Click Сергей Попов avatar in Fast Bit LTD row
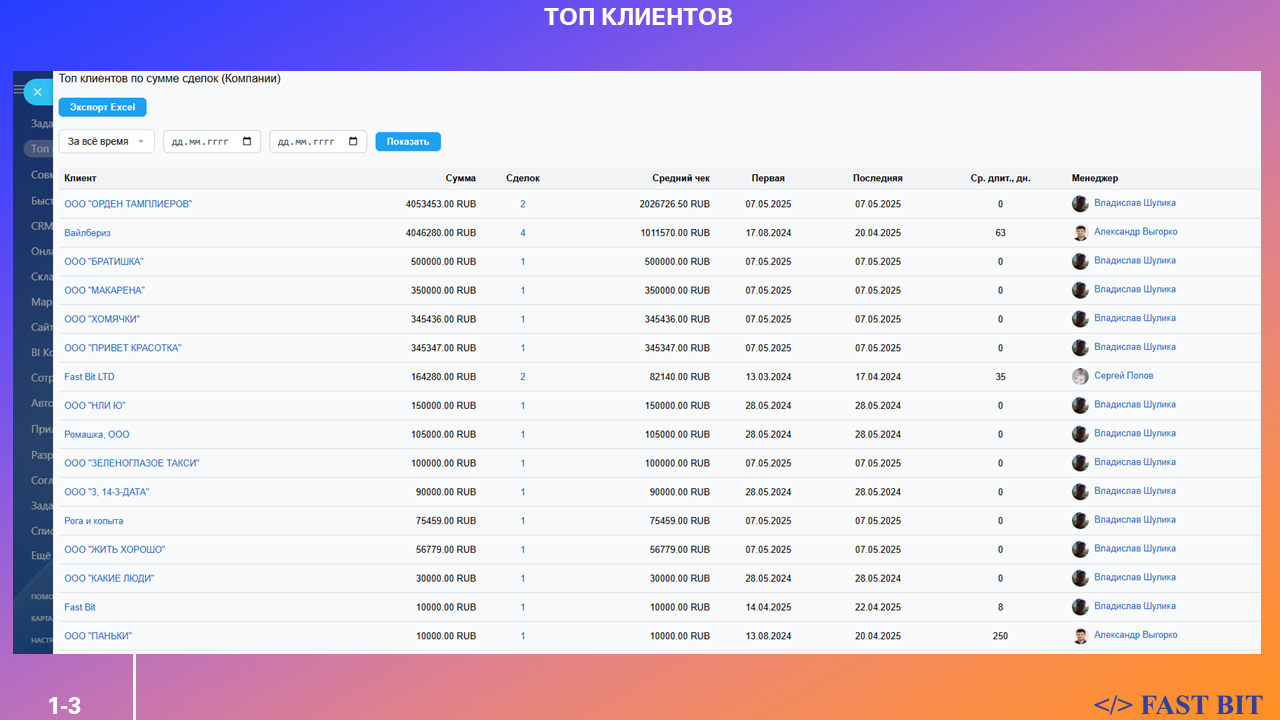1280x720 pixels. coord(1080,377)
